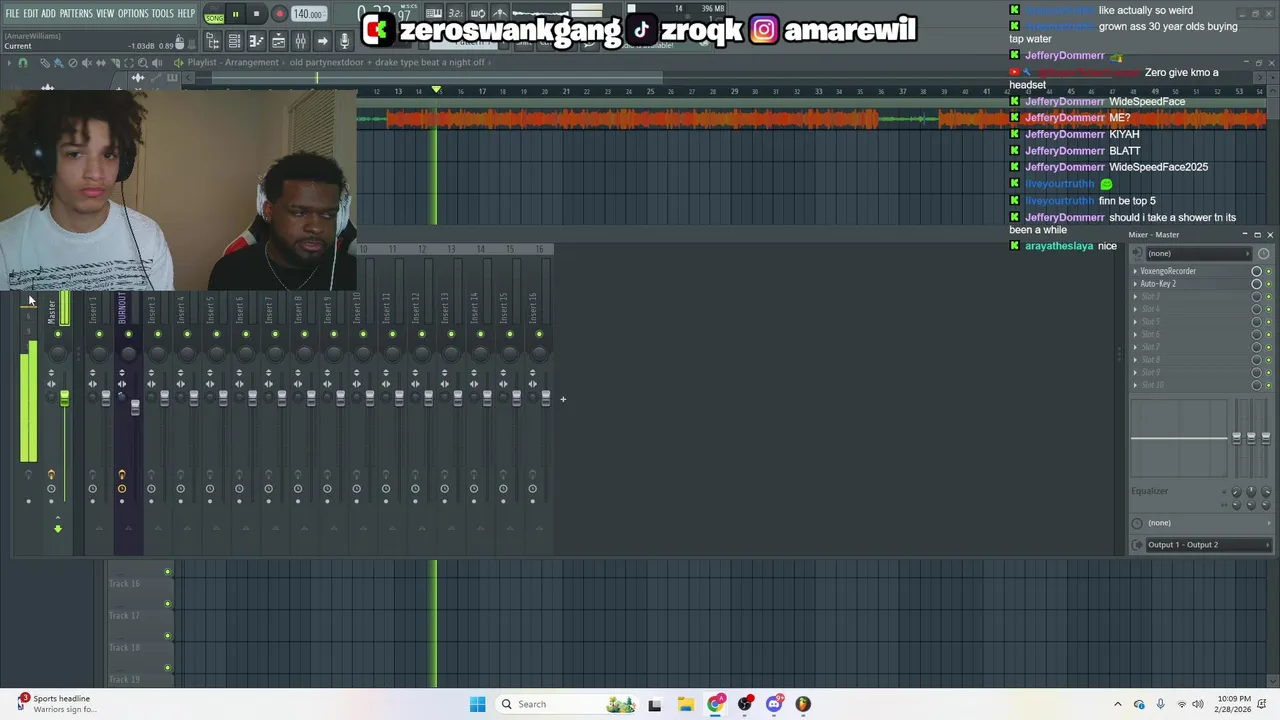Open the ADD menu
The image size is (1280, 720).
48,13
